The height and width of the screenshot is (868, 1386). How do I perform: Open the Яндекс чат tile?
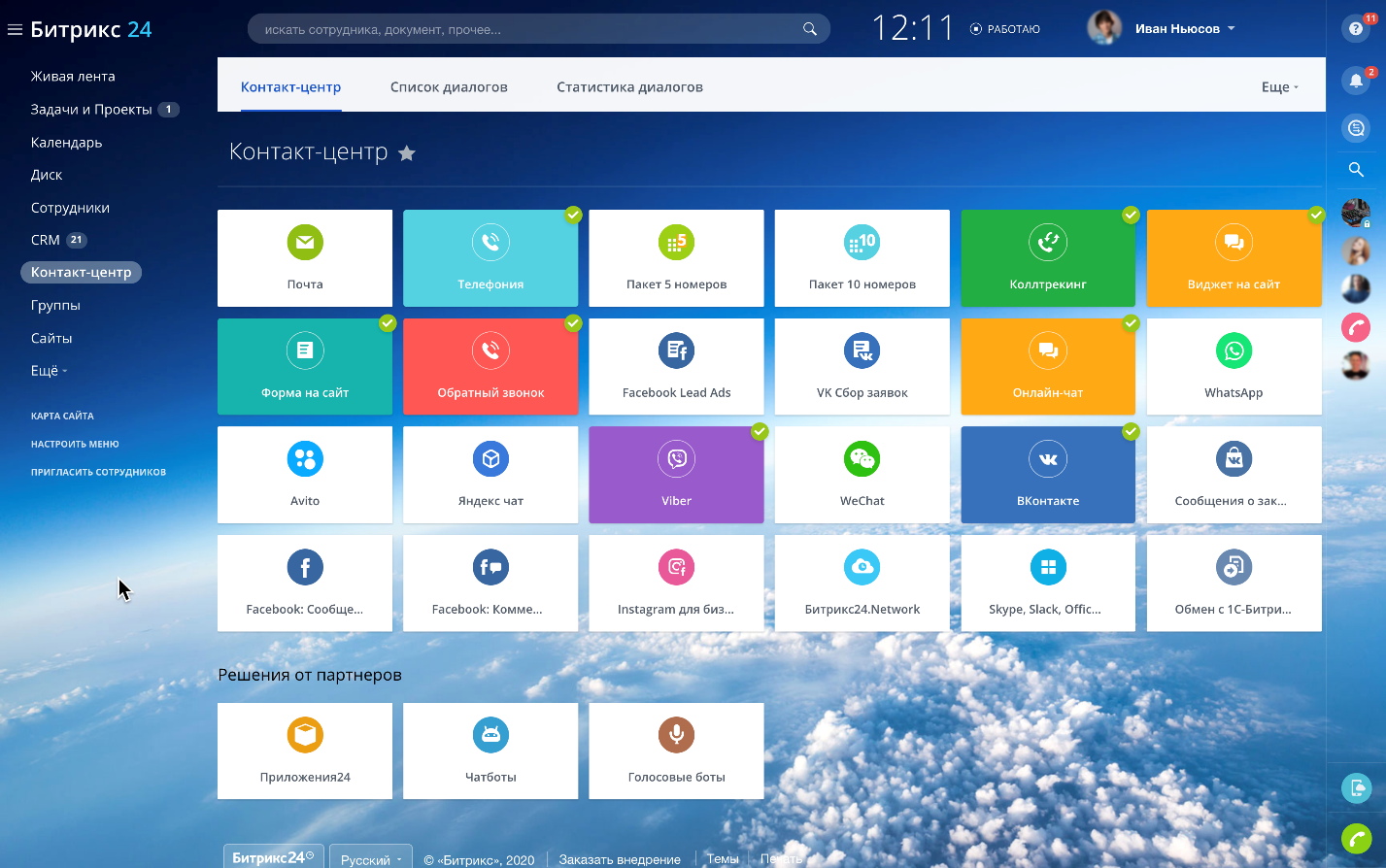[x=490, y=475]
